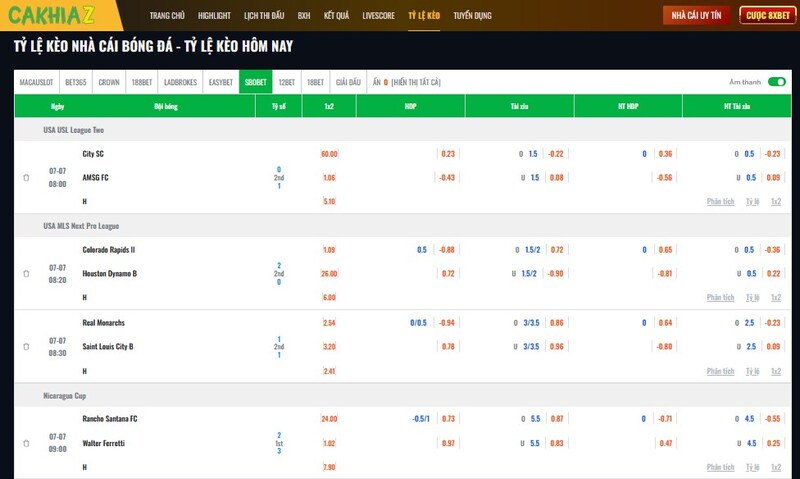Screen dimensions: 800x479
Task: Click the CAKHIAZ logo
Action: coord(51,15)
